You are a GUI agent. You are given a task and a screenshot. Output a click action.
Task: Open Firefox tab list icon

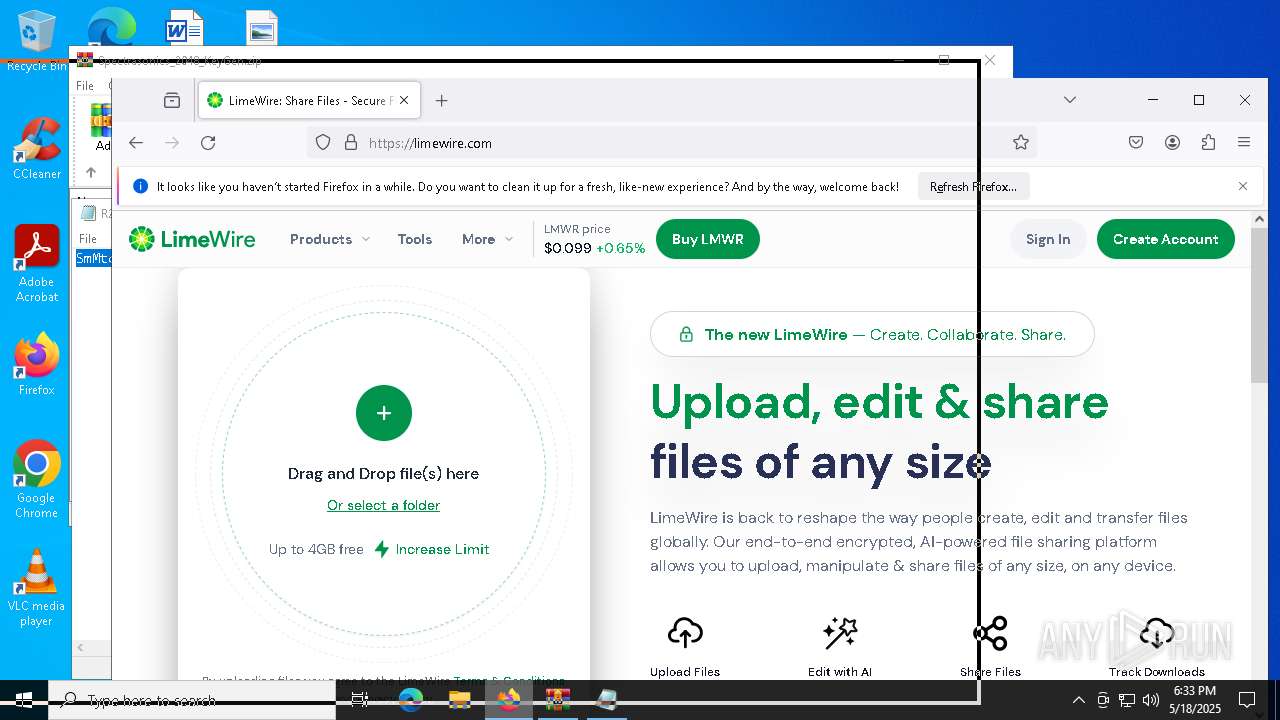(172, 100)
